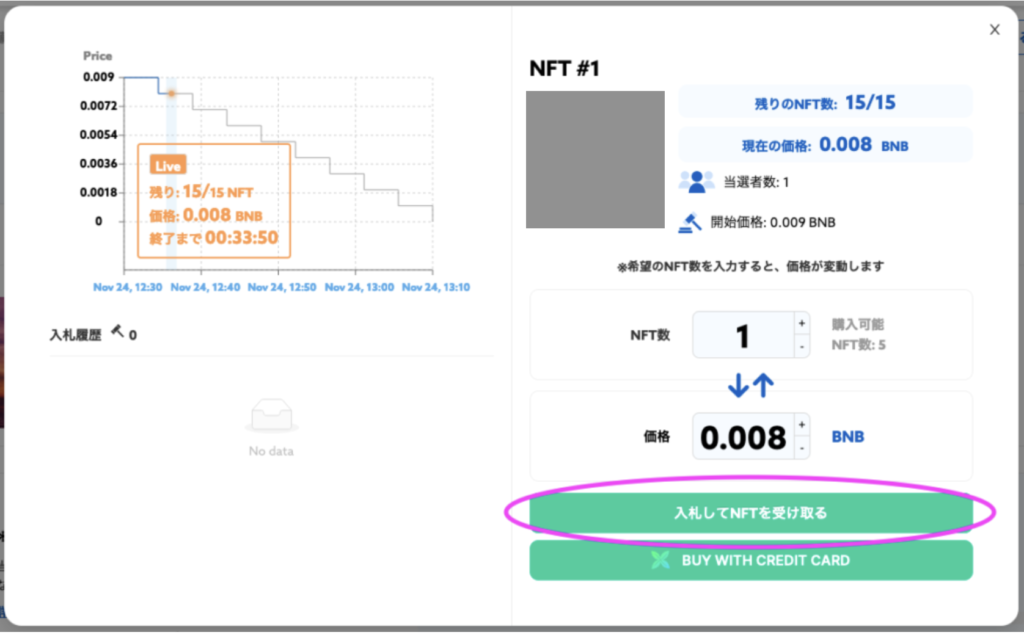Click the Price axis title on chart

tap(97, 56)
